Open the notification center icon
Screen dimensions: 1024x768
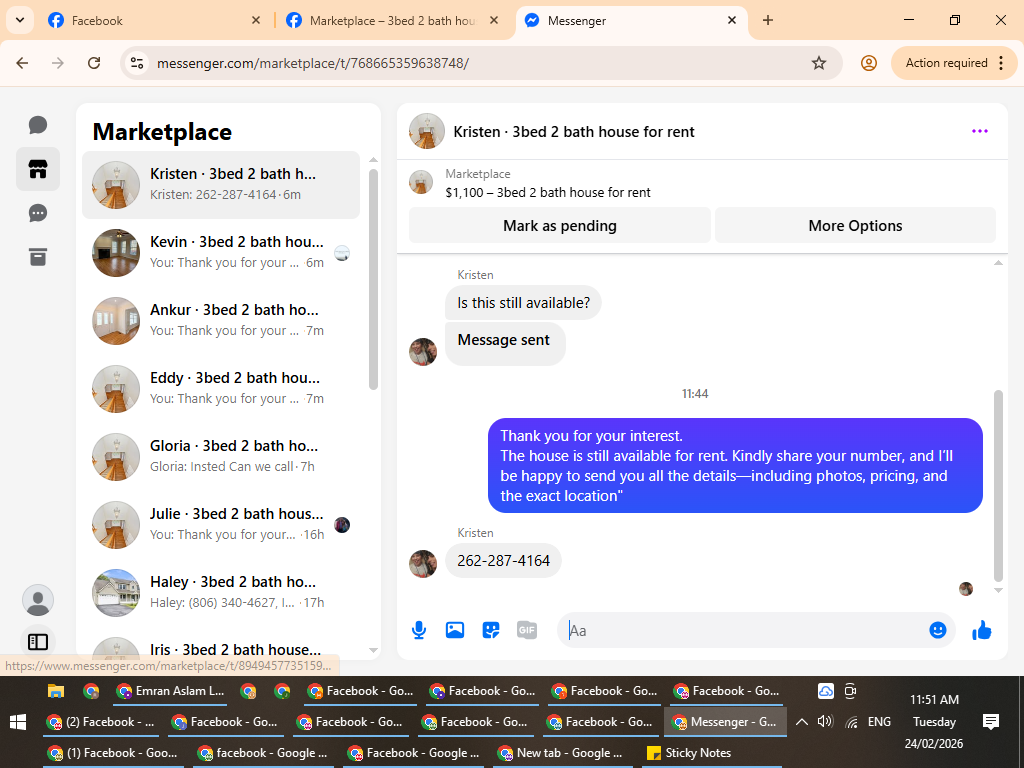tap(991, 722)
